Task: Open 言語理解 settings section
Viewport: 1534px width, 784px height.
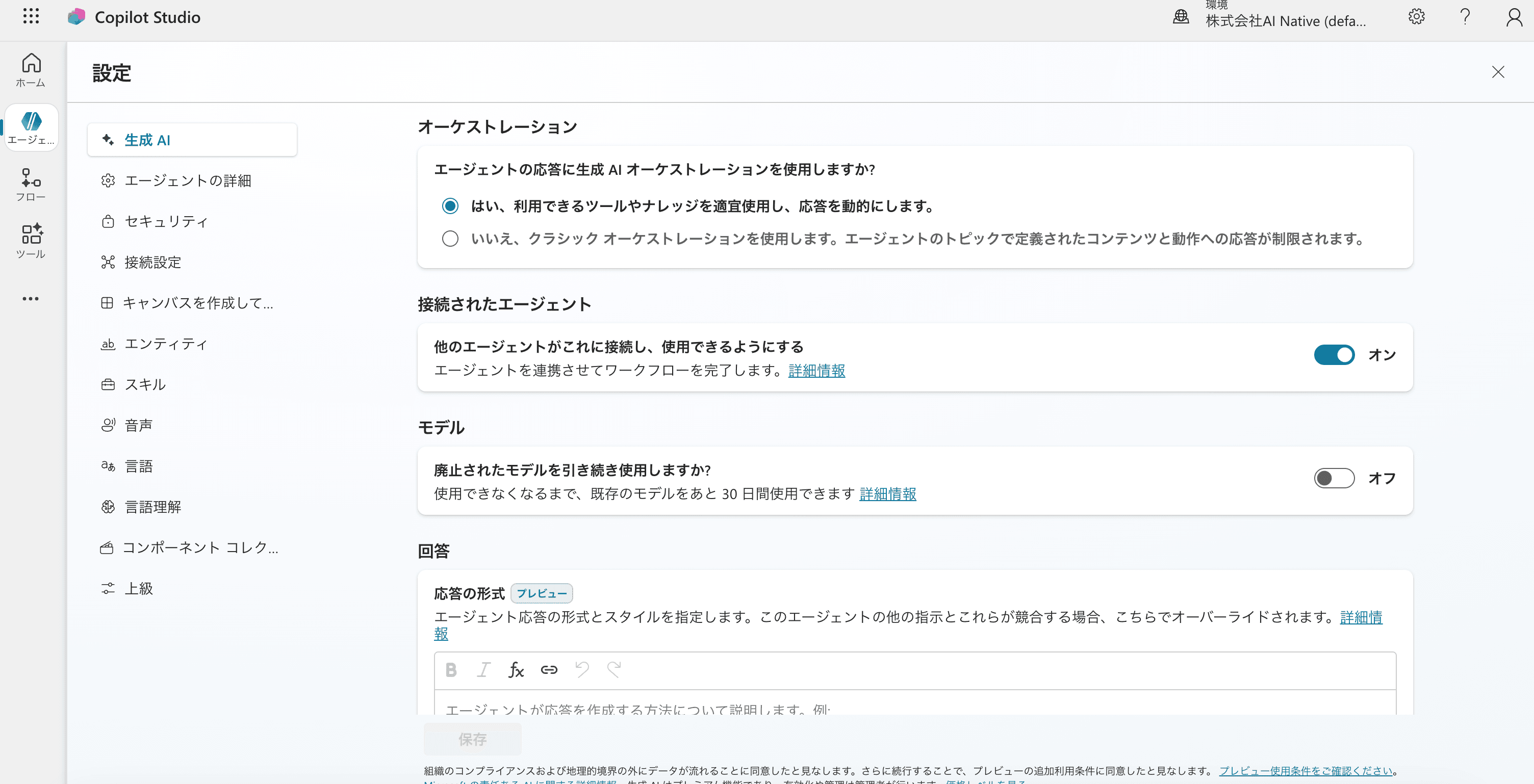Action: point(192,507)
